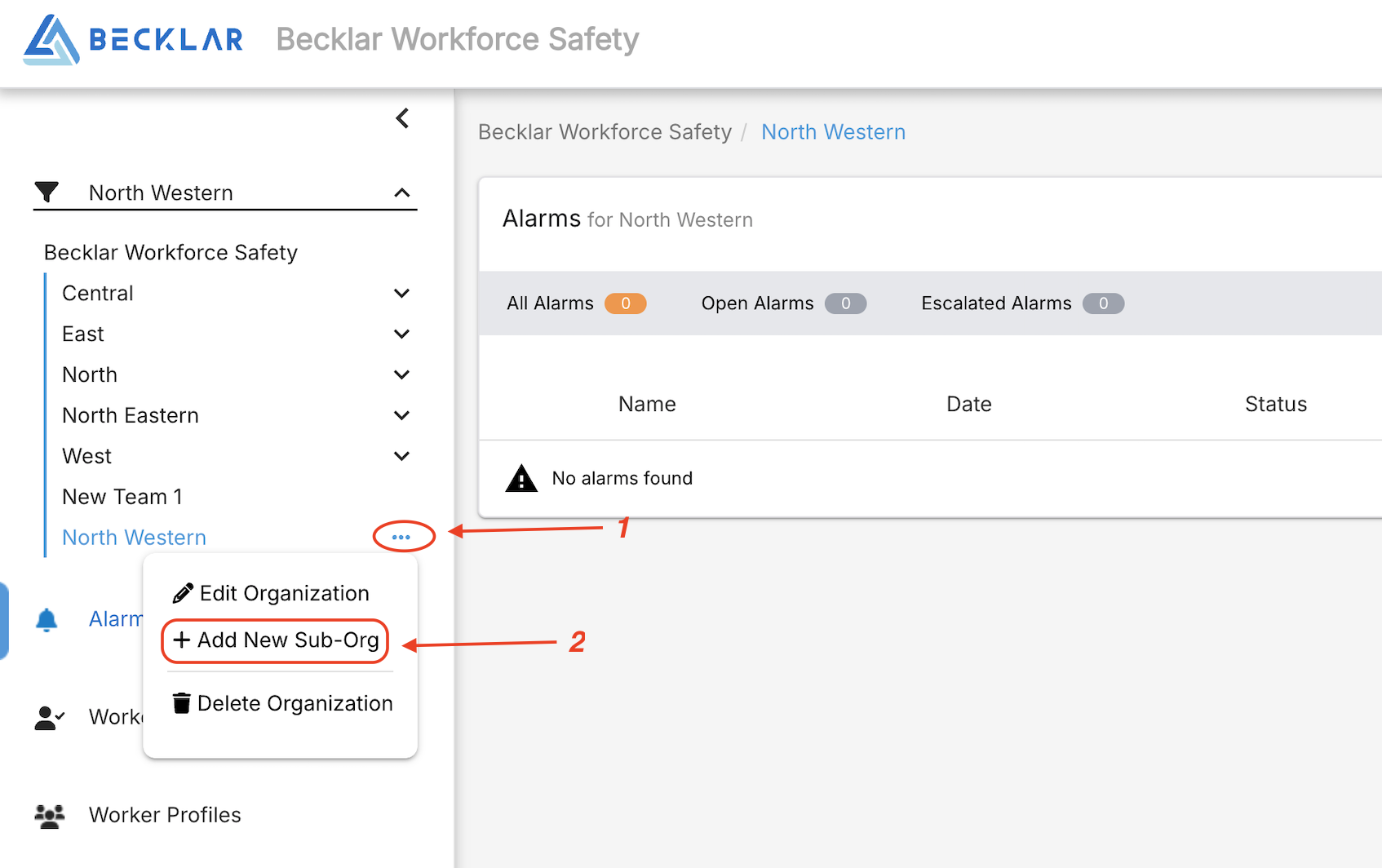Open the Worker Profiles page
Screen dimensions: 1382x868
coord(165,815)
